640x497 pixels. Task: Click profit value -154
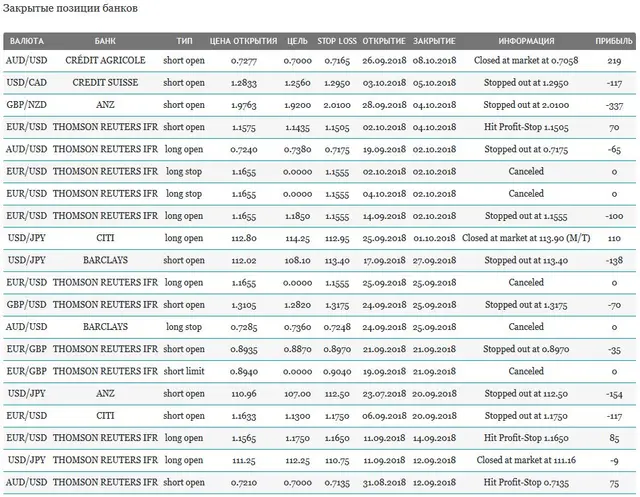(614, 394)
